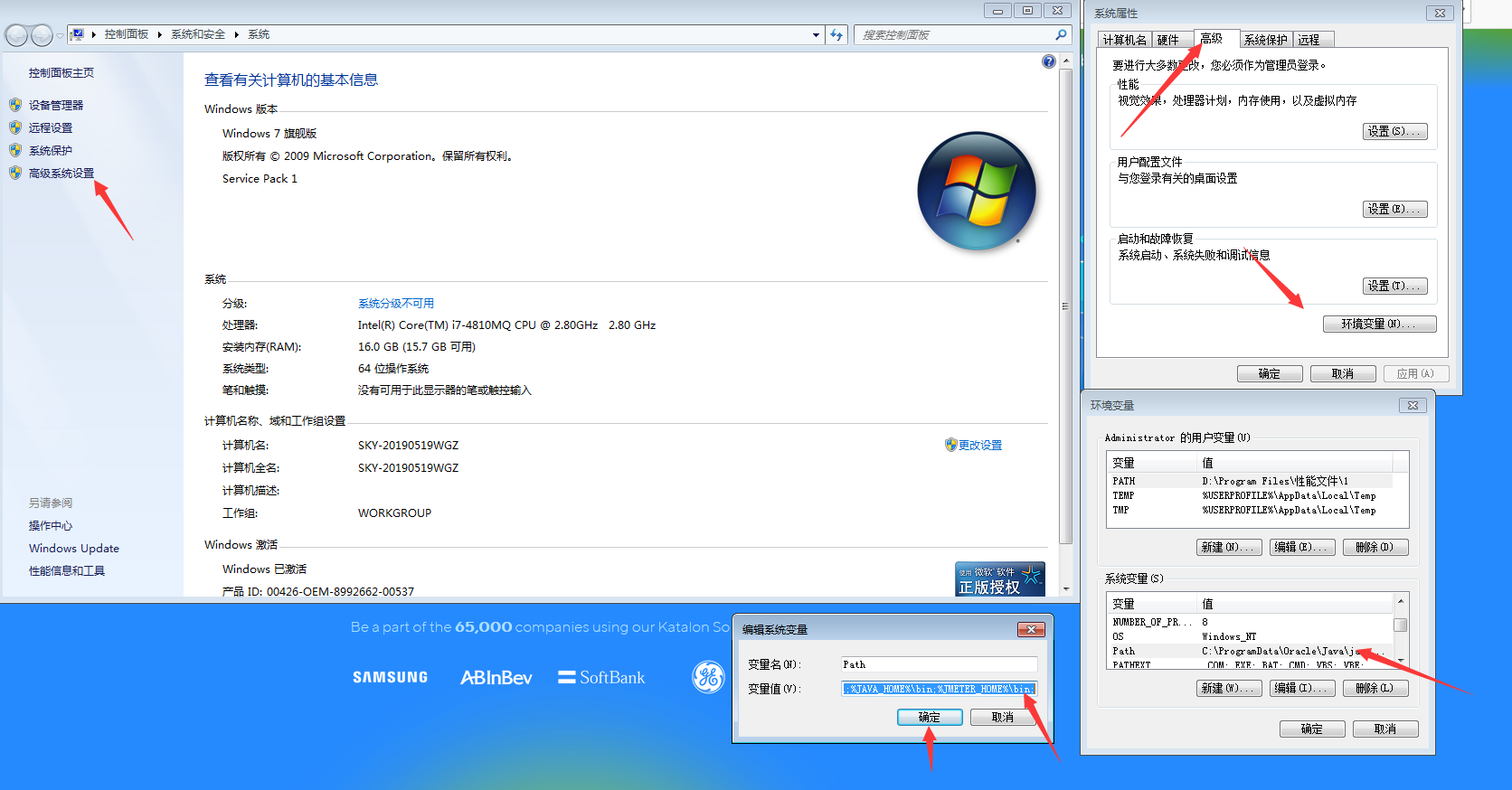Select the TEMP user variable row

[1251, 495]
